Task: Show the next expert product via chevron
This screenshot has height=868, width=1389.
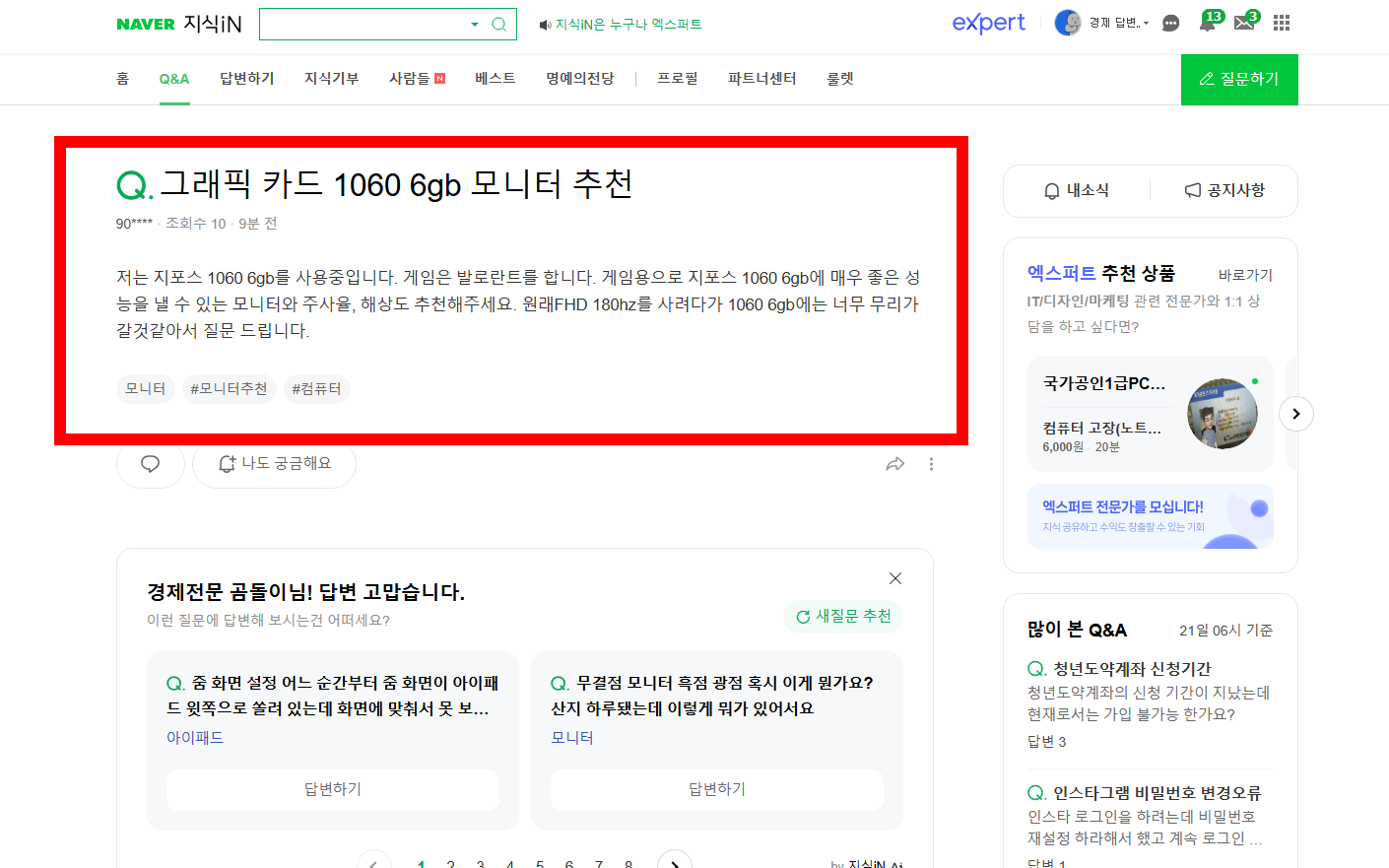Action: coord(1296,414)
